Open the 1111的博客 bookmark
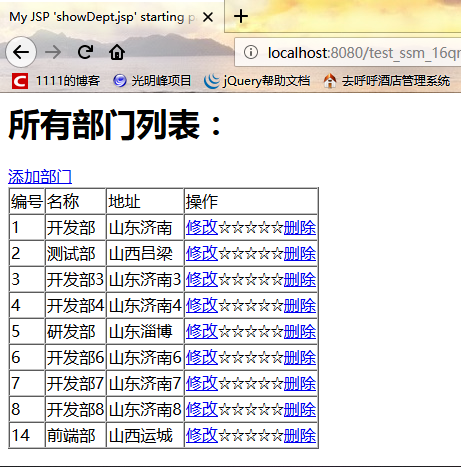Screen dimensions: 461x467 click(x=56, y=81)
